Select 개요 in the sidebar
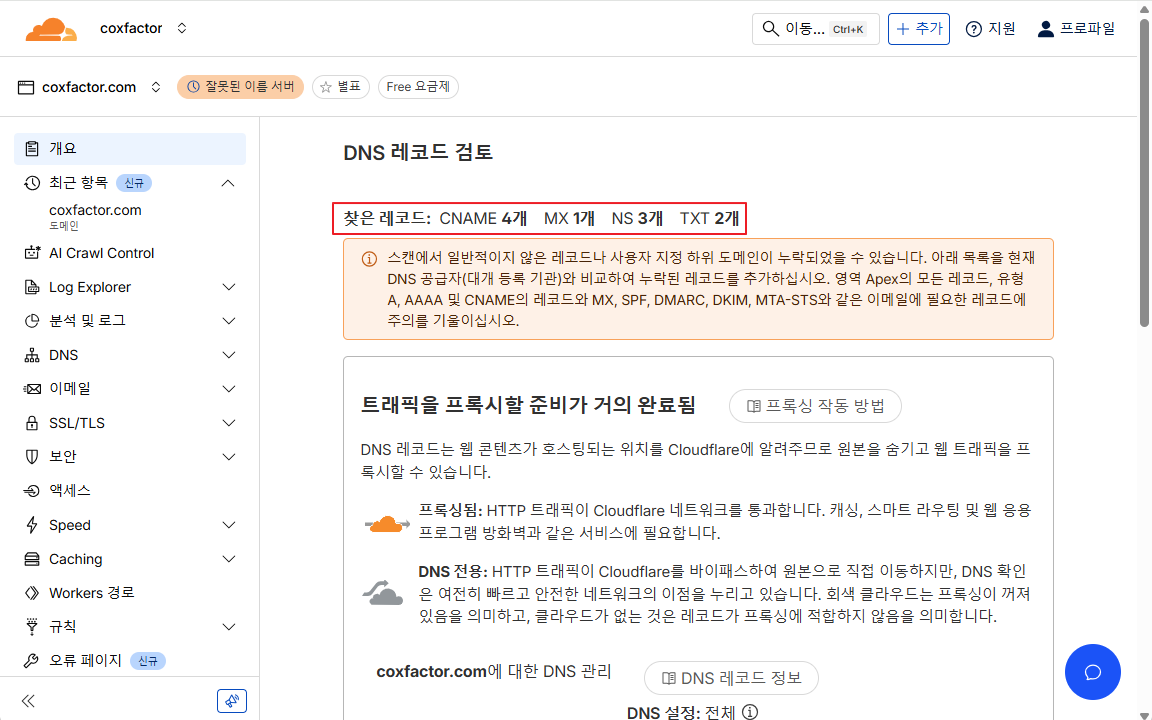The height and width of the screenshot is (720, 1152). coord(130,148)
